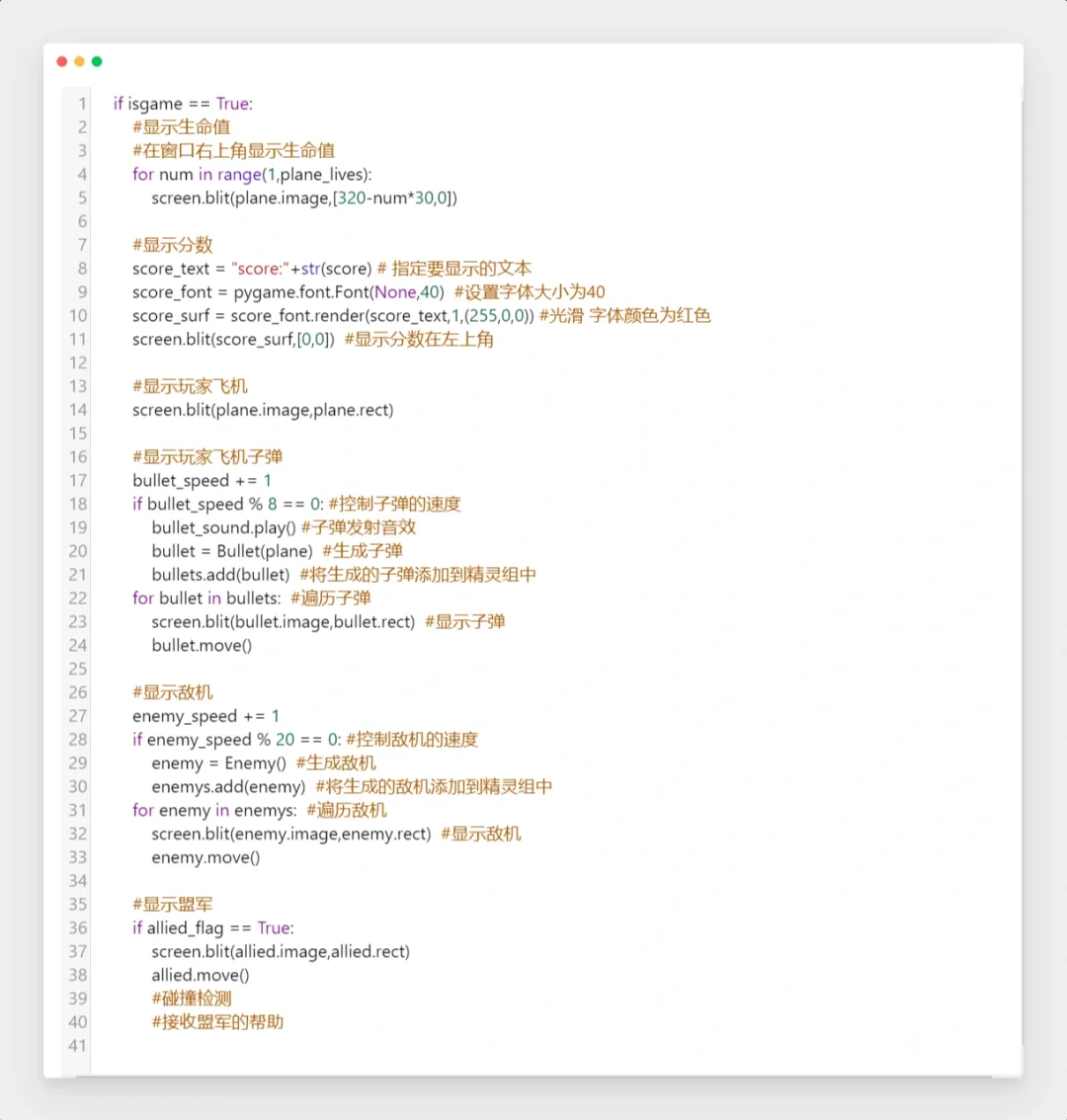
Task: Select comment '#在窗口右上角显示生命值'
Action: pyautogui.click(x=234, y=151)
